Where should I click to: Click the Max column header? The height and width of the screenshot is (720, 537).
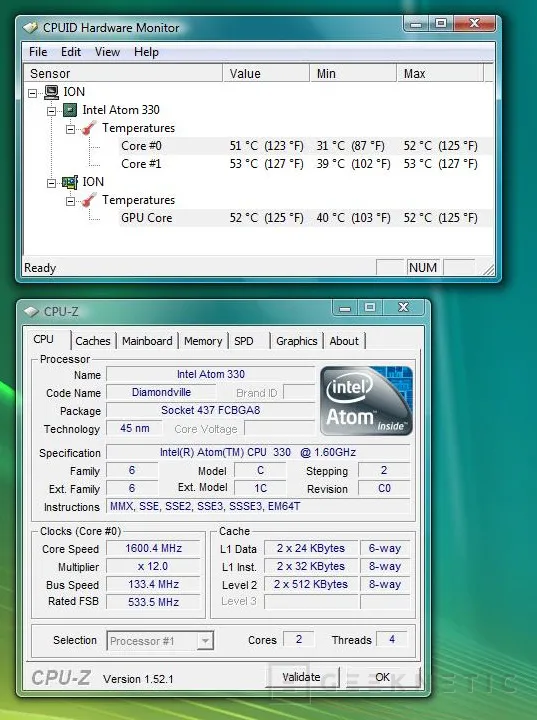440,73
